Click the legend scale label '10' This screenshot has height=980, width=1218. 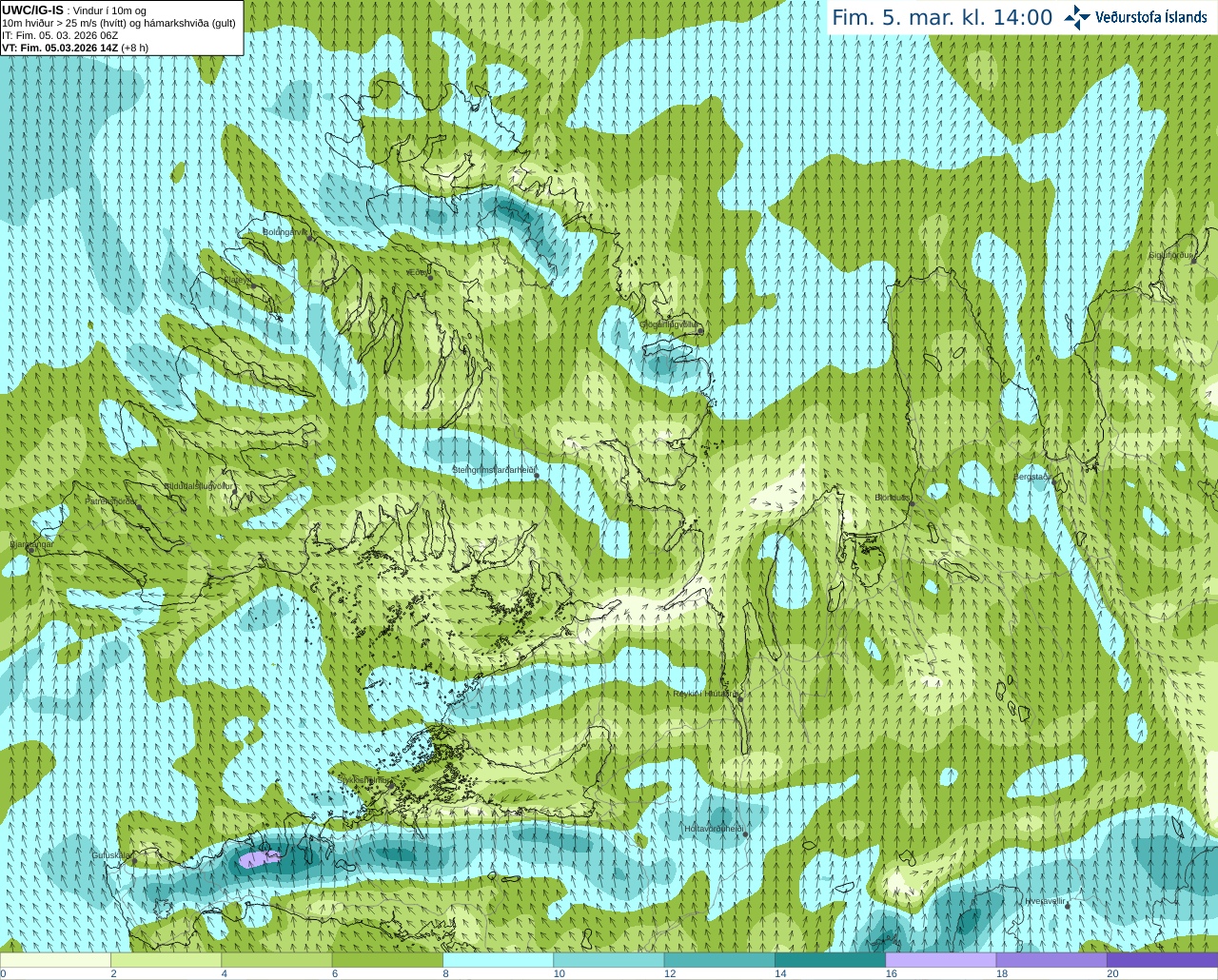pos(560,973)
